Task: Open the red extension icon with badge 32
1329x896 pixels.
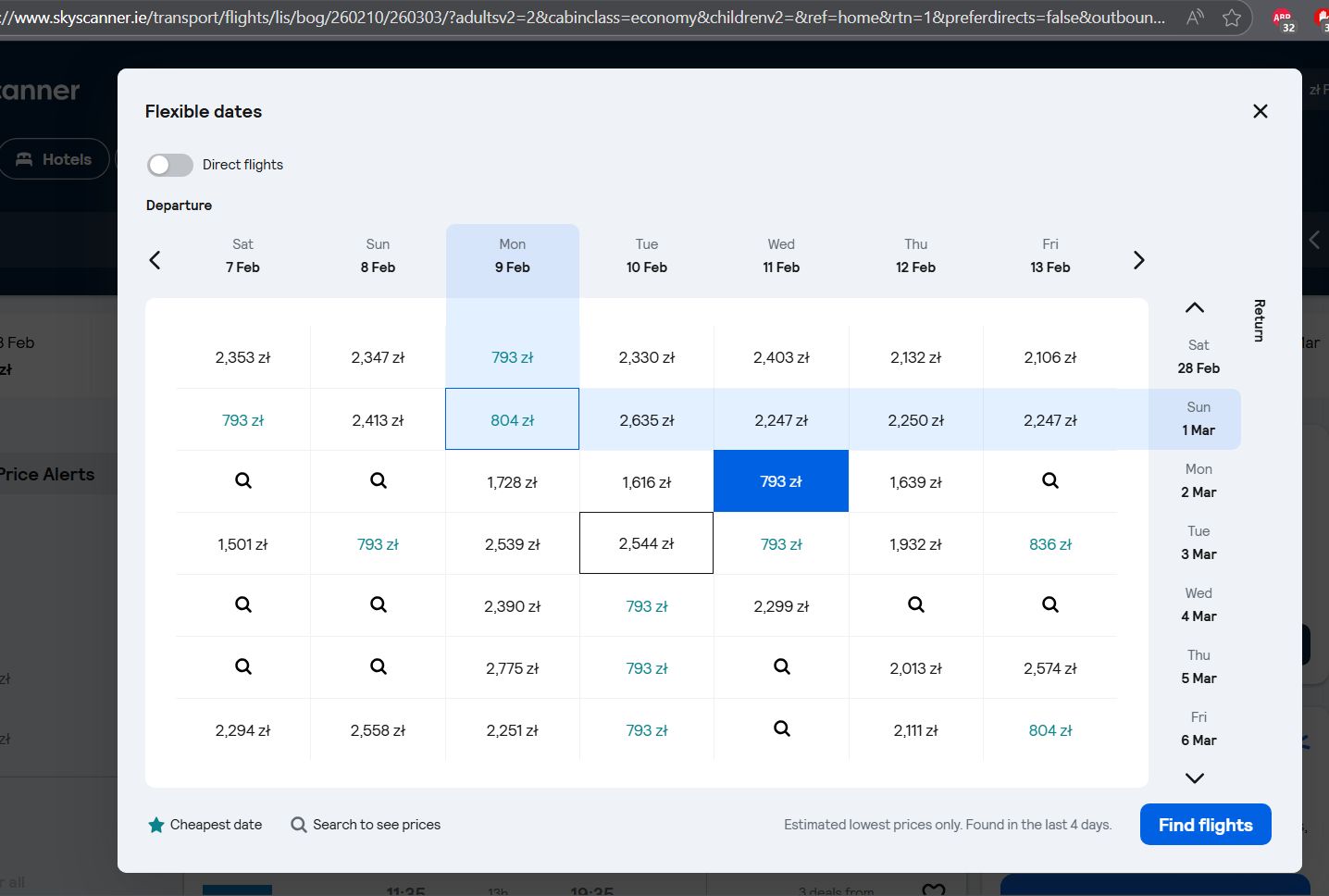Action: click(x=1283, y=19)
